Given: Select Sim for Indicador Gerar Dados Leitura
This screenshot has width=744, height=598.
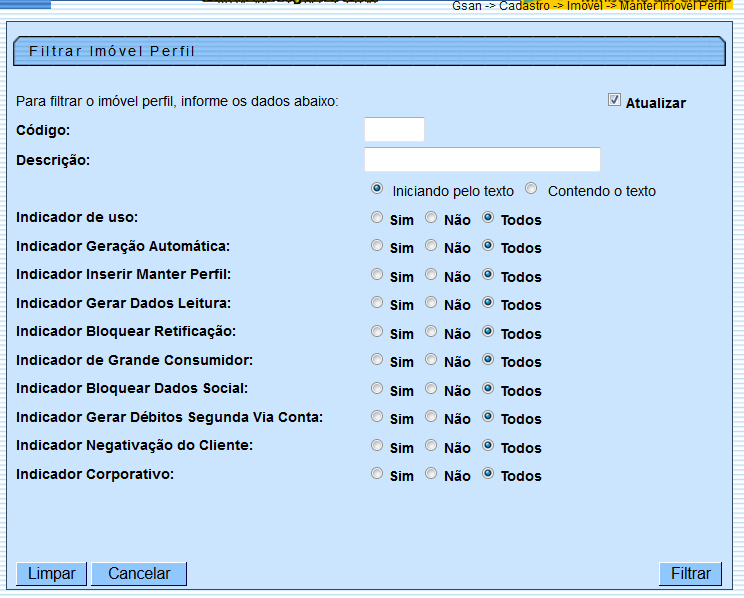Looking at the screenshot, I should pos(377,302).
